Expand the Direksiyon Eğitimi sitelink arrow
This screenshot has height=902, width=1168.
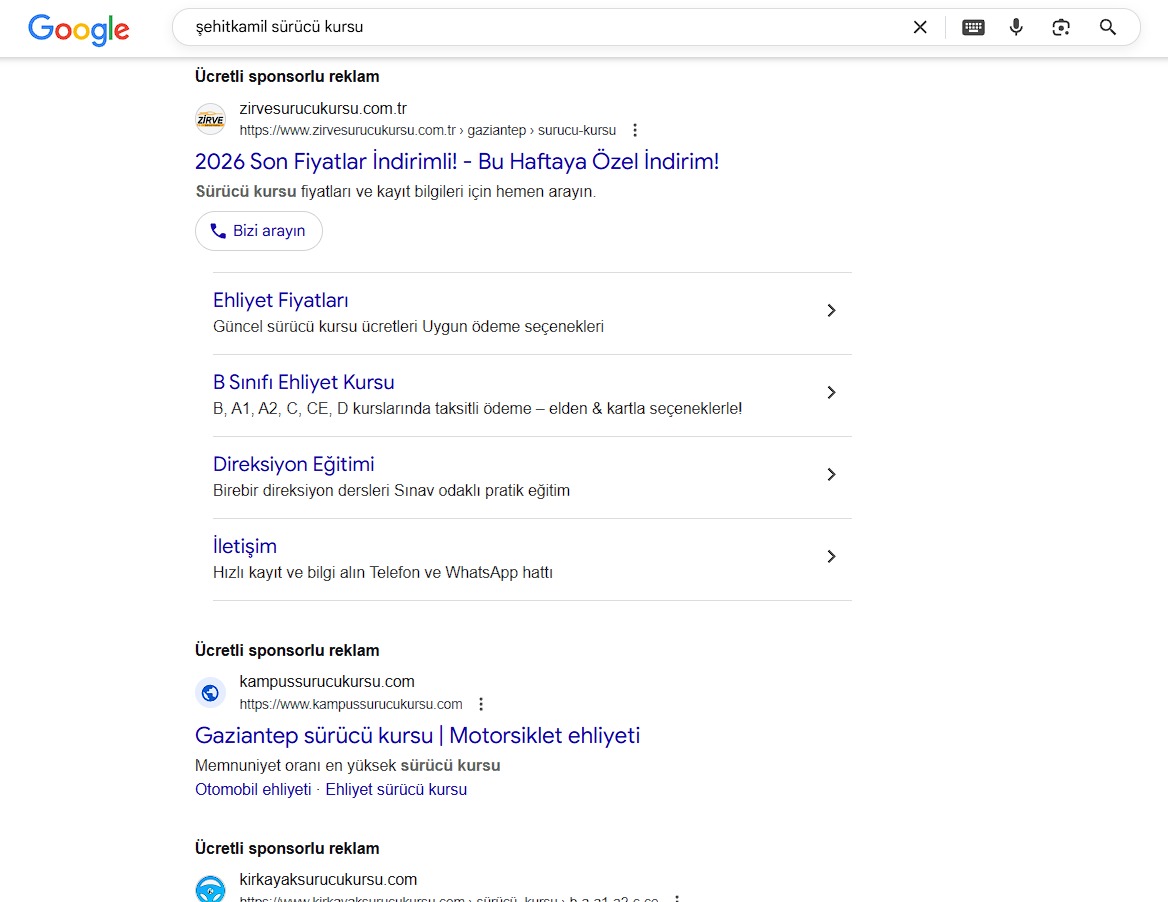(830, 475)
